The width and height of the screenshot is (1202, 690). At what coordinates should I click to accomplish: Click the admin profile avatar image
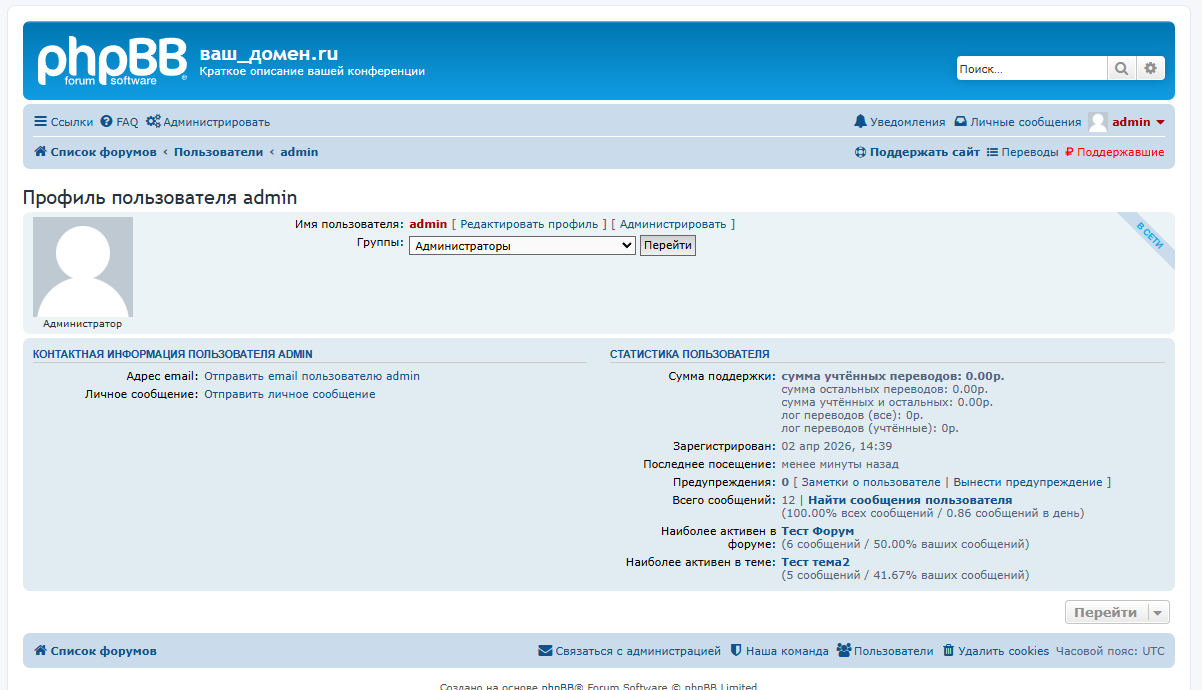point(83,267)
